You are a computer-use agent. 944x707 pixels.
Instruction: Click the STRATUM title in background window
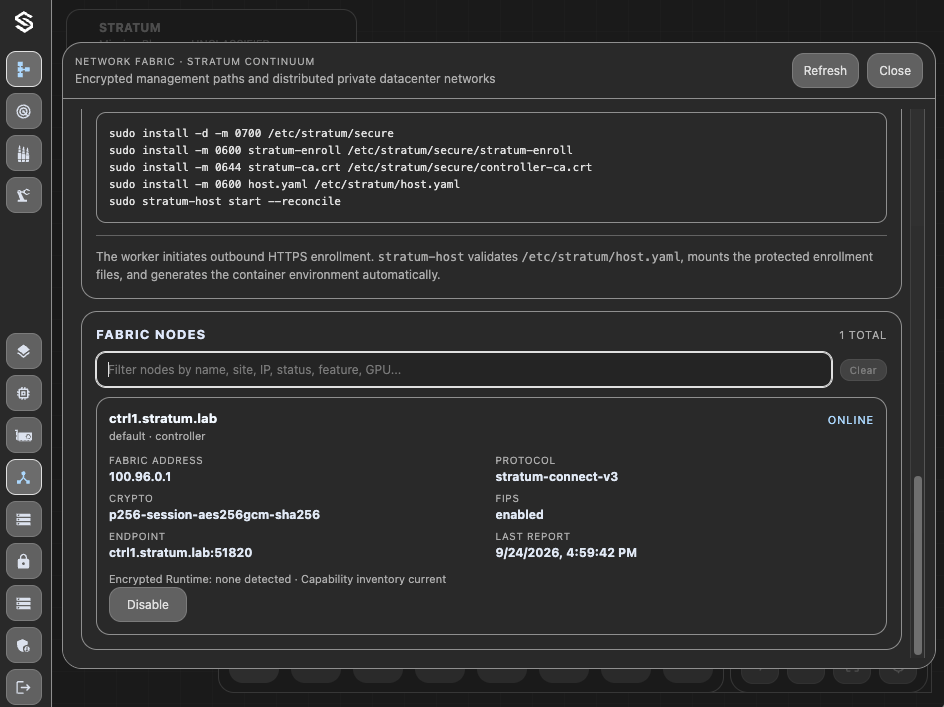(x=129, y=28)
